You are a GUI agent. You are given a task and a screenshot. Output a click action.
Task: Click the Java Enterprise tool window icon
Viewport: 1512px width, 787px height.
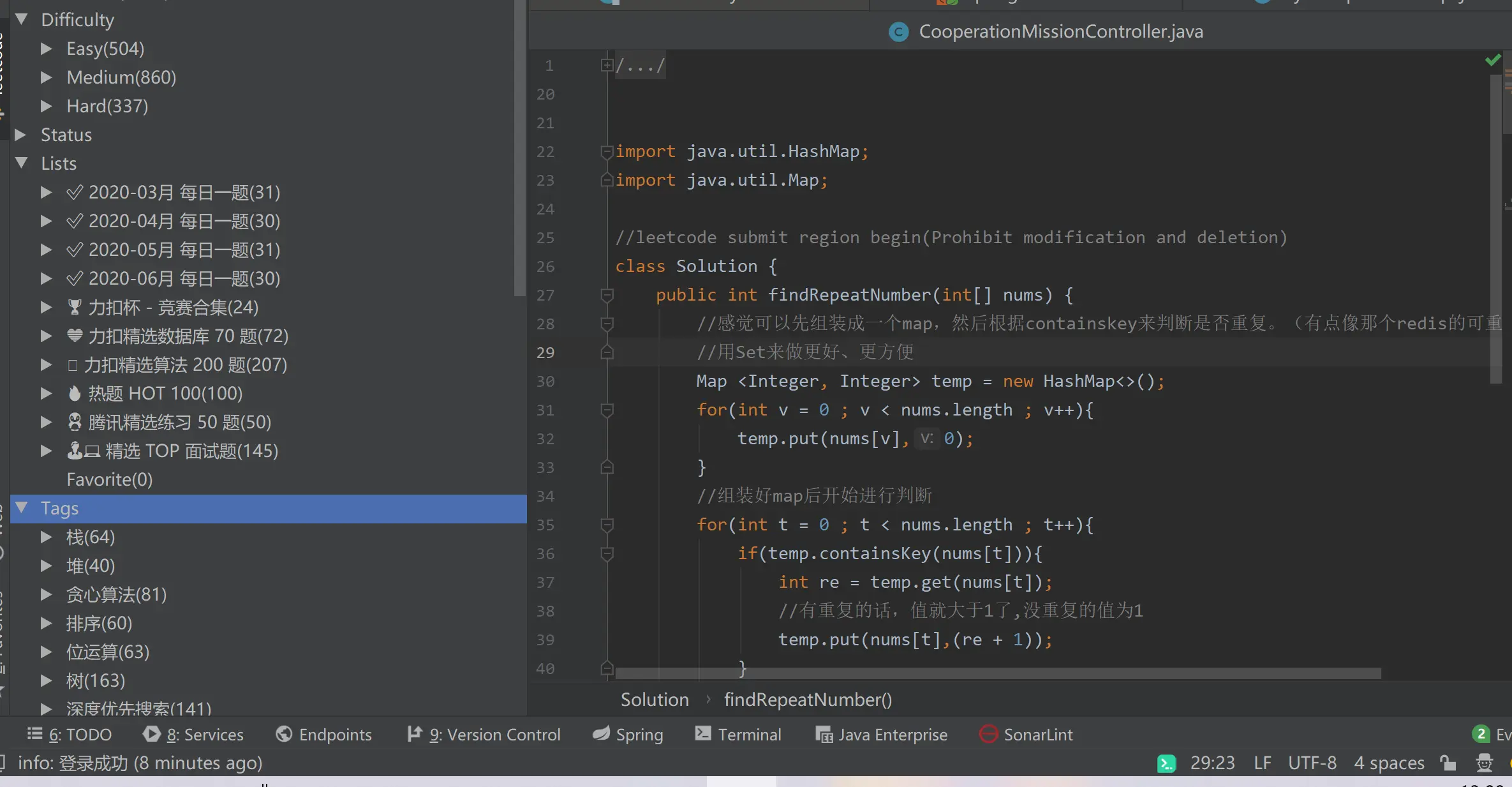click(x=824, y=735)
